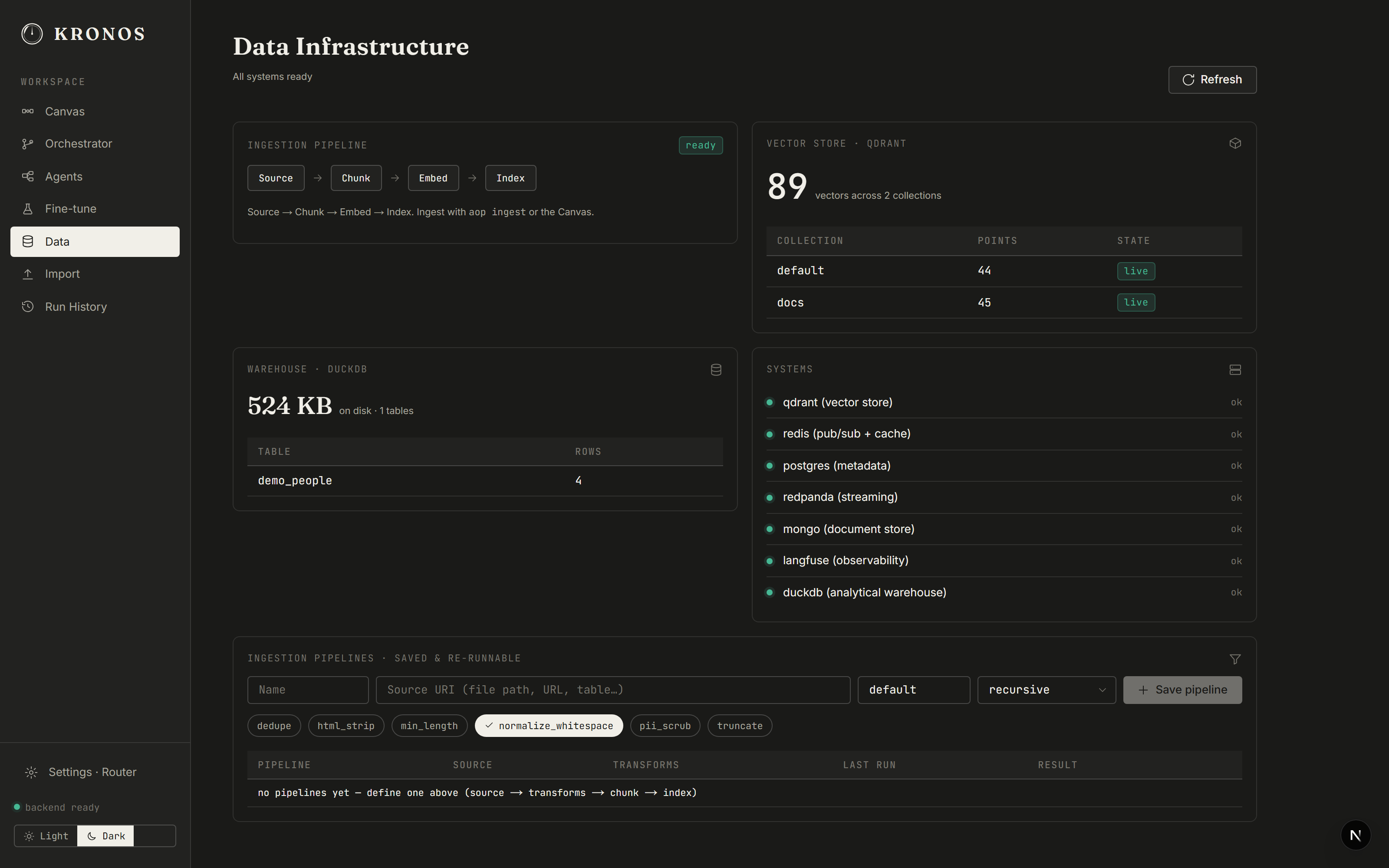The image size is (1389, 868).
Task: Click the Agents sidebar icon
Action: 27,176
